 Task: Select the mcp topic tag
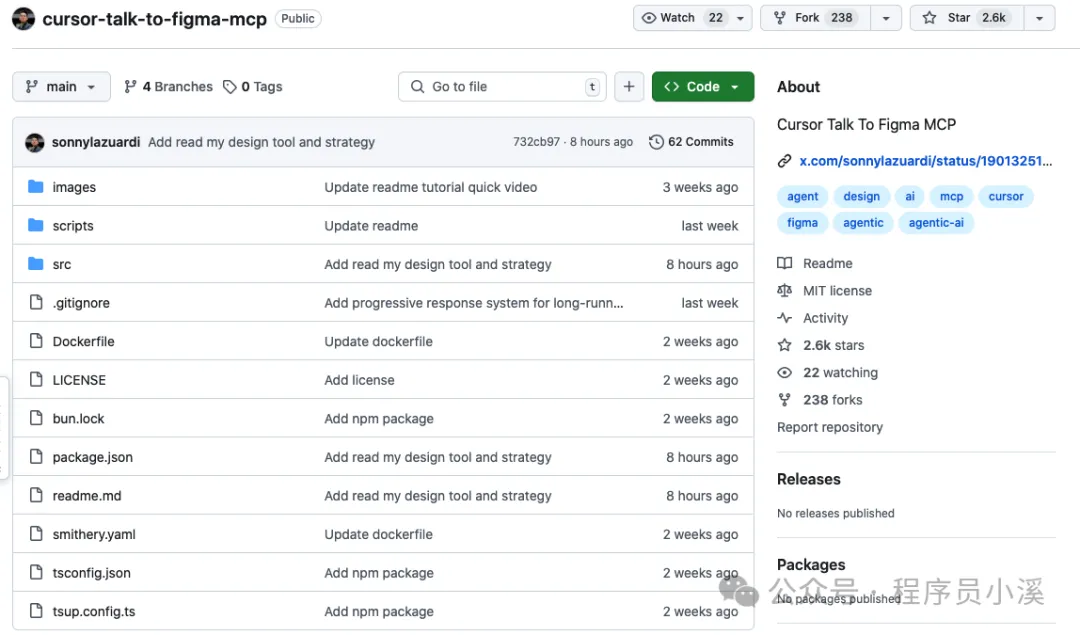tap(951, 196)
